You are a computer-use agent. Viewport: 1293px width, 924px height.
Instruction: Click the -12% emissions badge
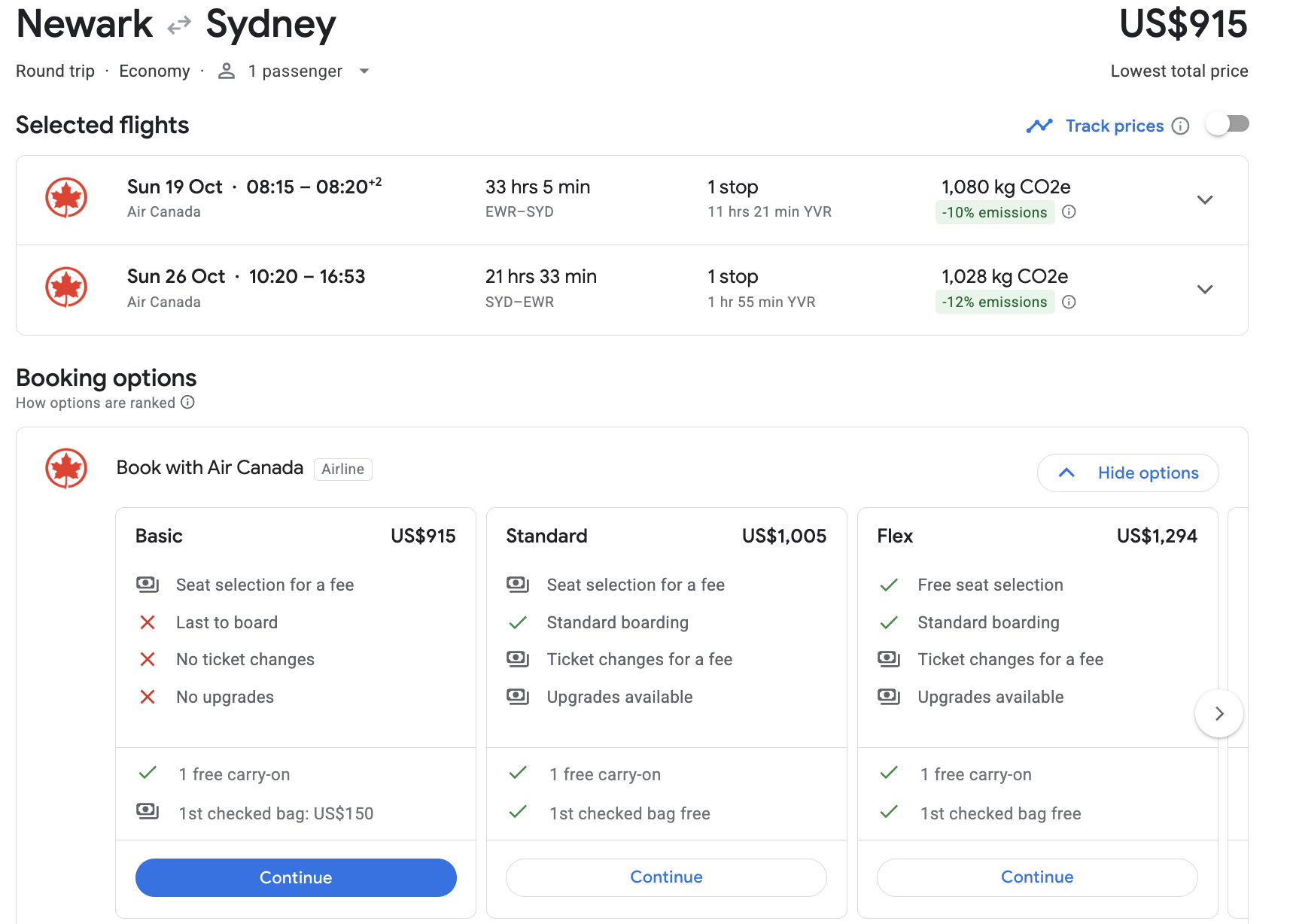(x=994, y=302)
